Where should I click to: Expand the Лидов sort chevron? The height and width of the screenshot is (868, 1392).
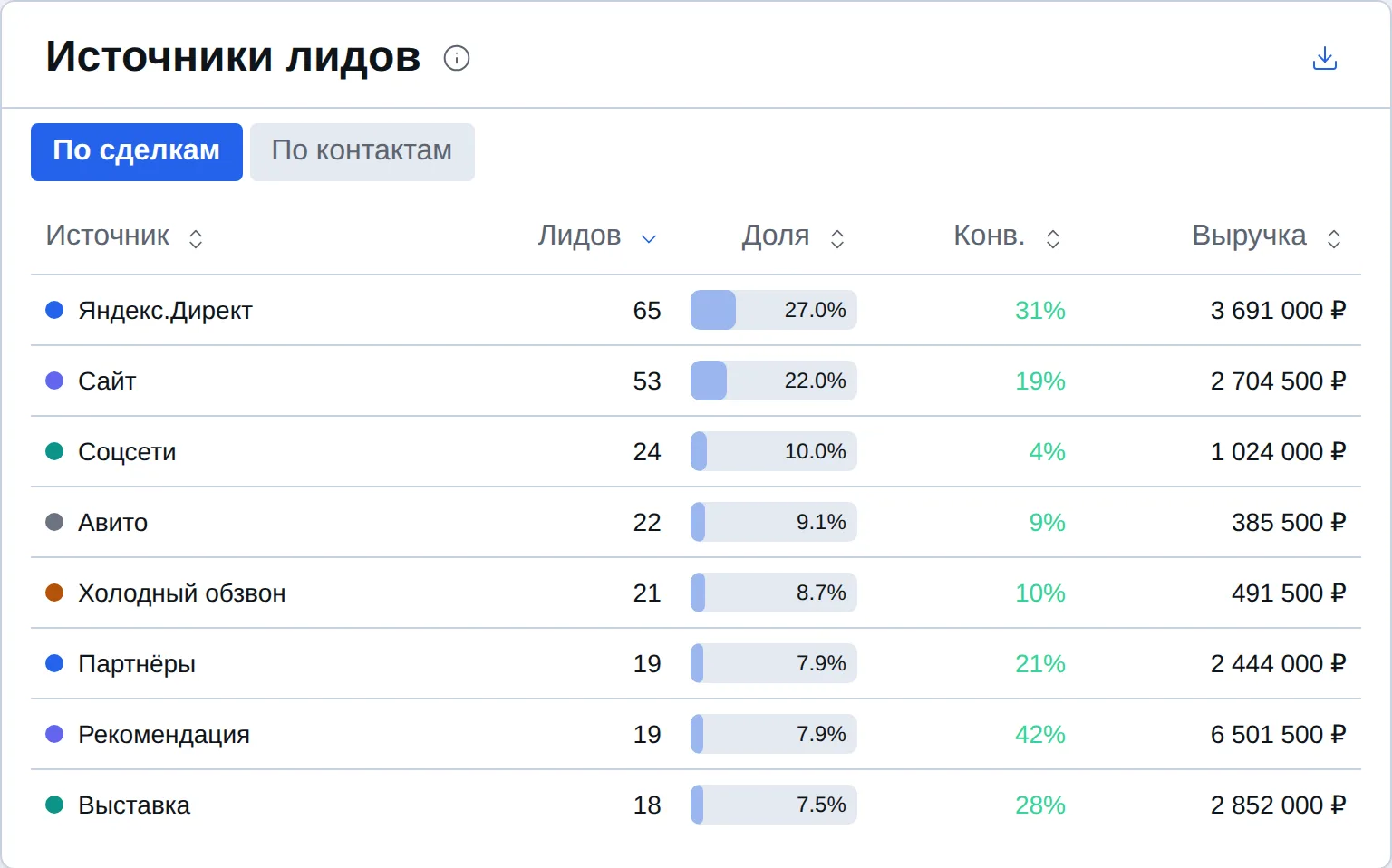(x=649, y=238)
